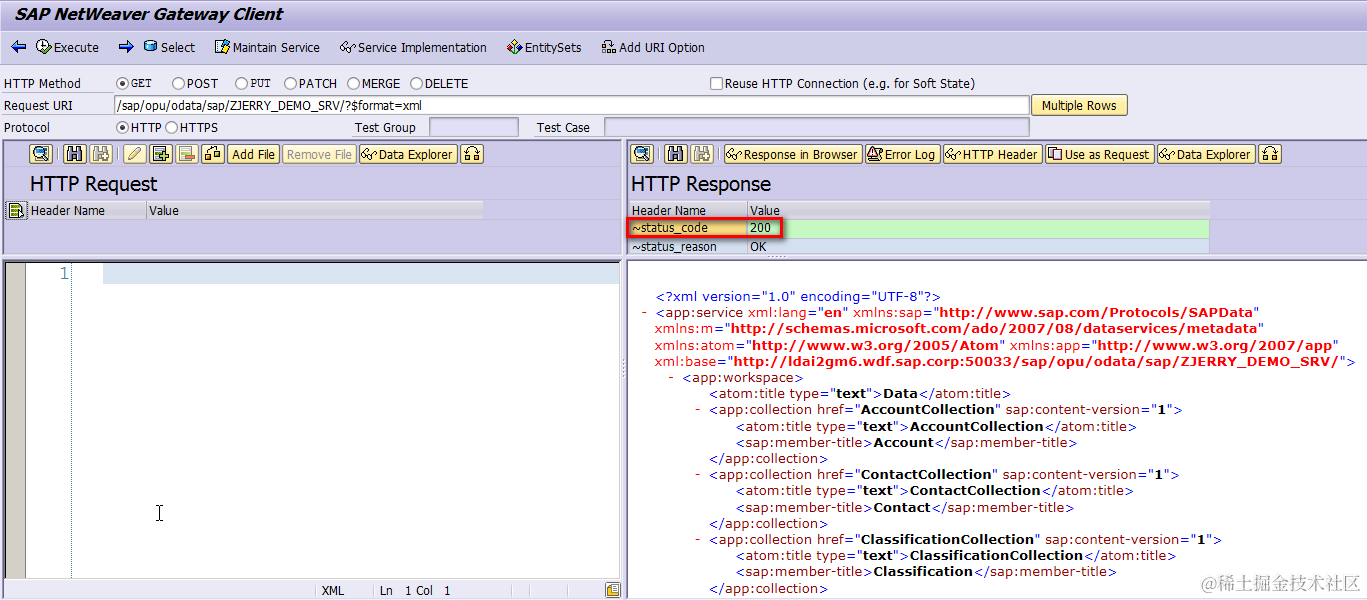Open the EntitySets list

coord(544,47)
